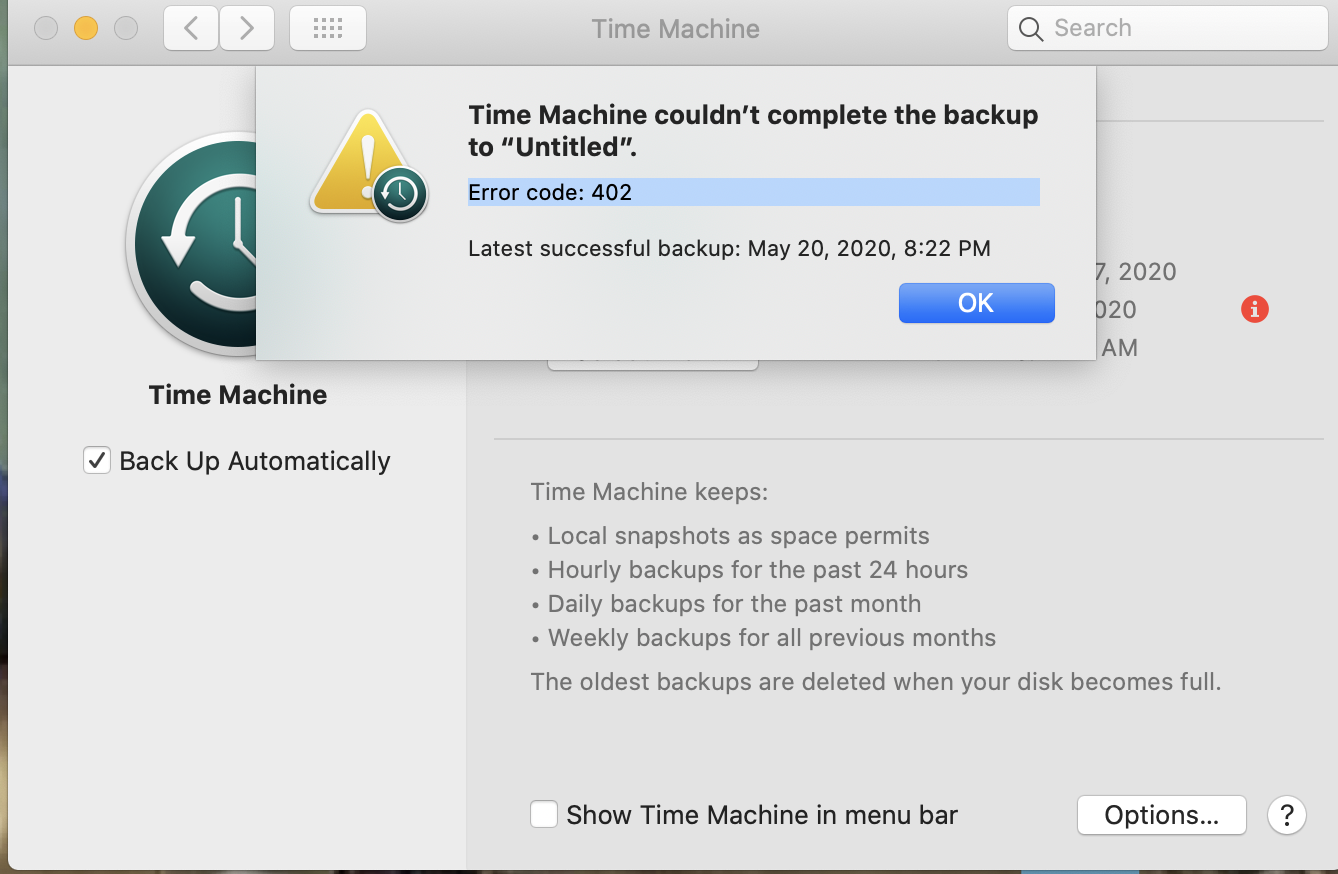
Task: Click the red info badge
Action: coord(1254,310)
